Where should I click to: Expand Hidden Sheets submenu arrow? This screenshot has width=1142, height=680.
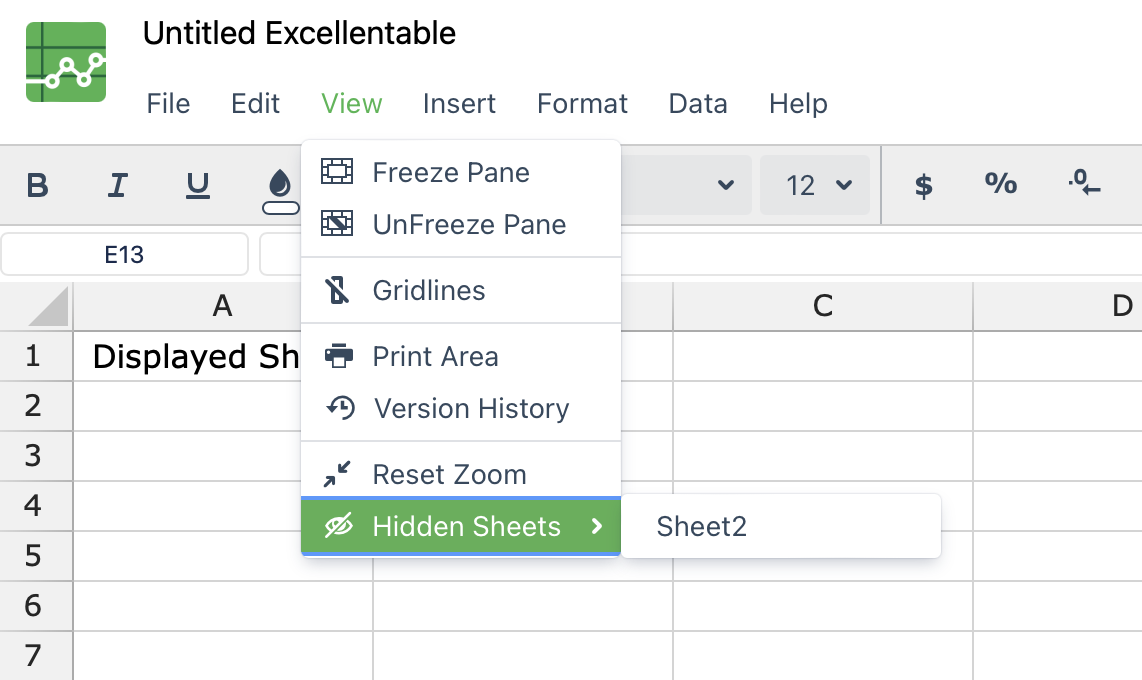(597, 526)
